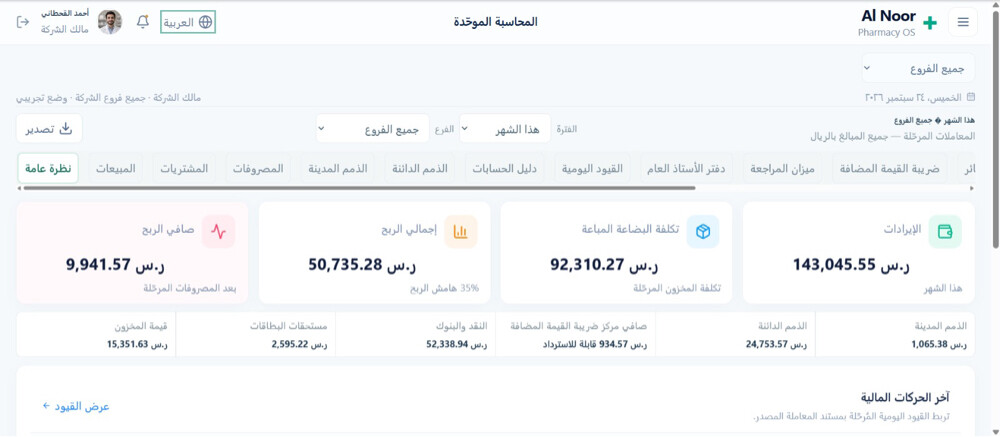Open the ضريبة القيمة المضافة tab
Screen dimensions: 1000x437
890,168
